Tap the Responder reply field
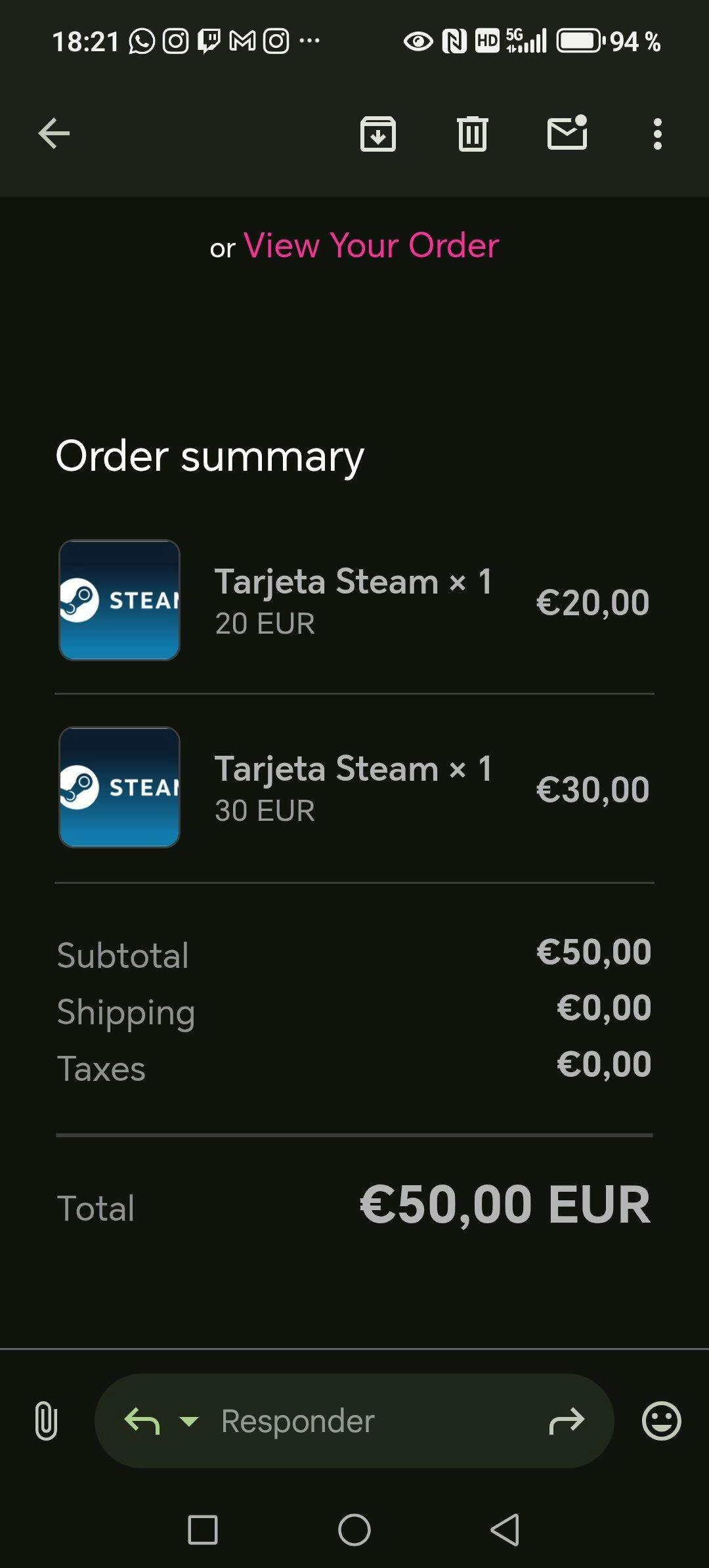The image size is (709, 1568). [x=354, y=1421]
